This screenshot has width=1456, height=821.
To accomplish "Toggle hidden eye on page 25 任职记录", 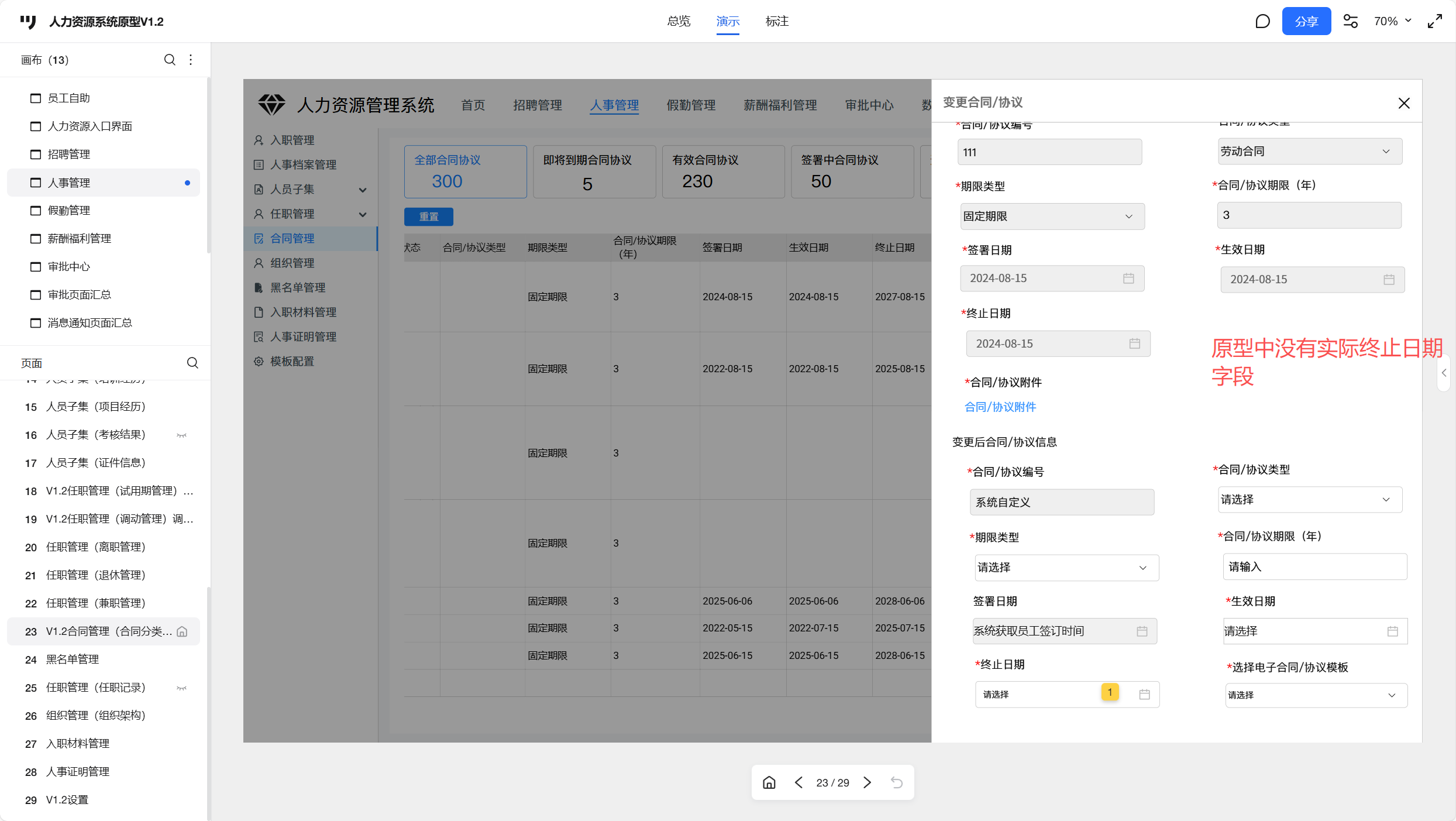I will click(182, 688).
